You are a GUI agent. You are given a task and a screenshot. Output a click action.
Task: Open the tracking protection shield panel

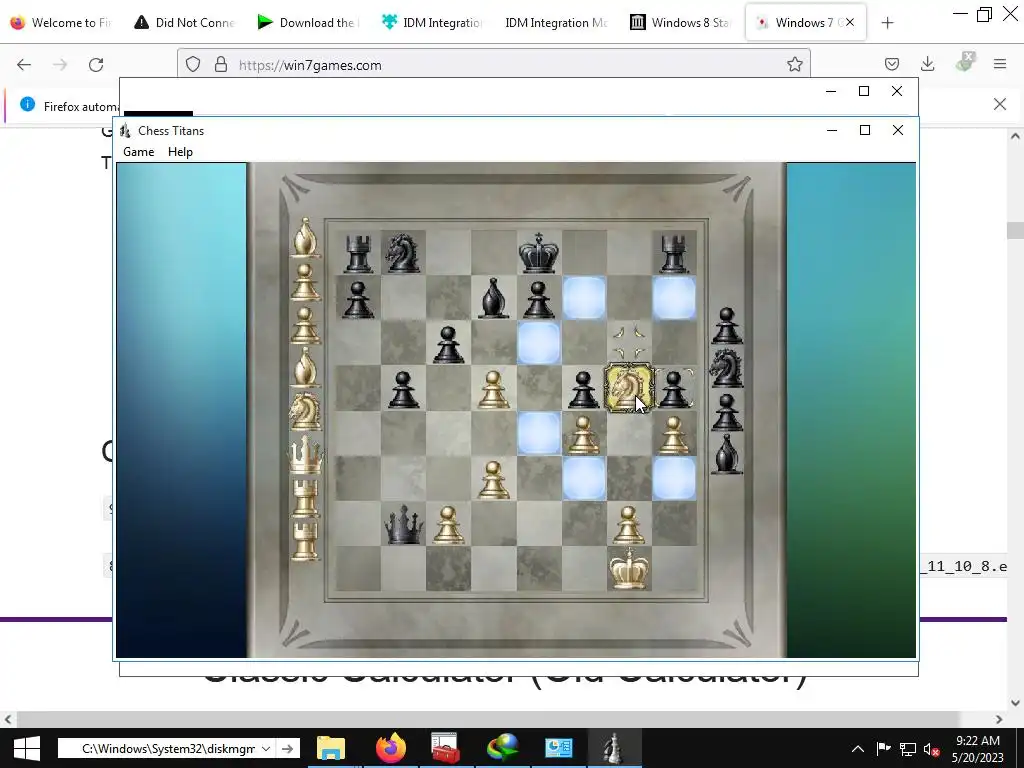pos(193,65)
